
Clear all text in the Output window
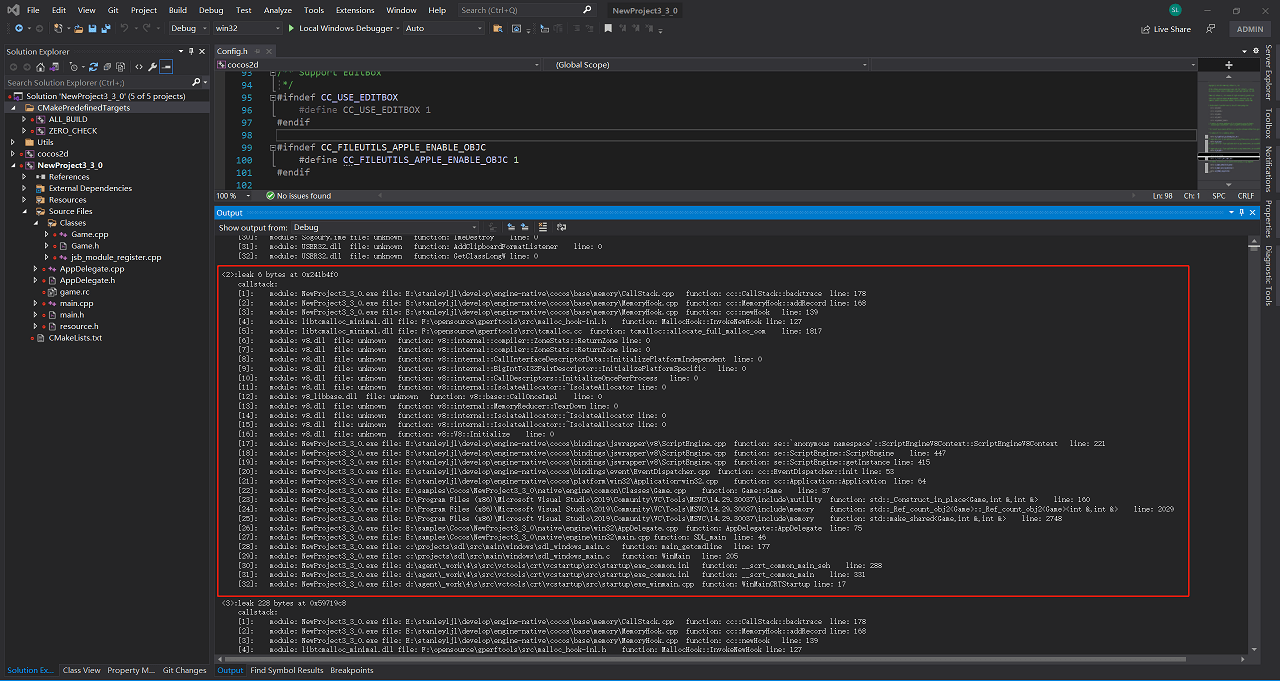click(x=543, y=227)
